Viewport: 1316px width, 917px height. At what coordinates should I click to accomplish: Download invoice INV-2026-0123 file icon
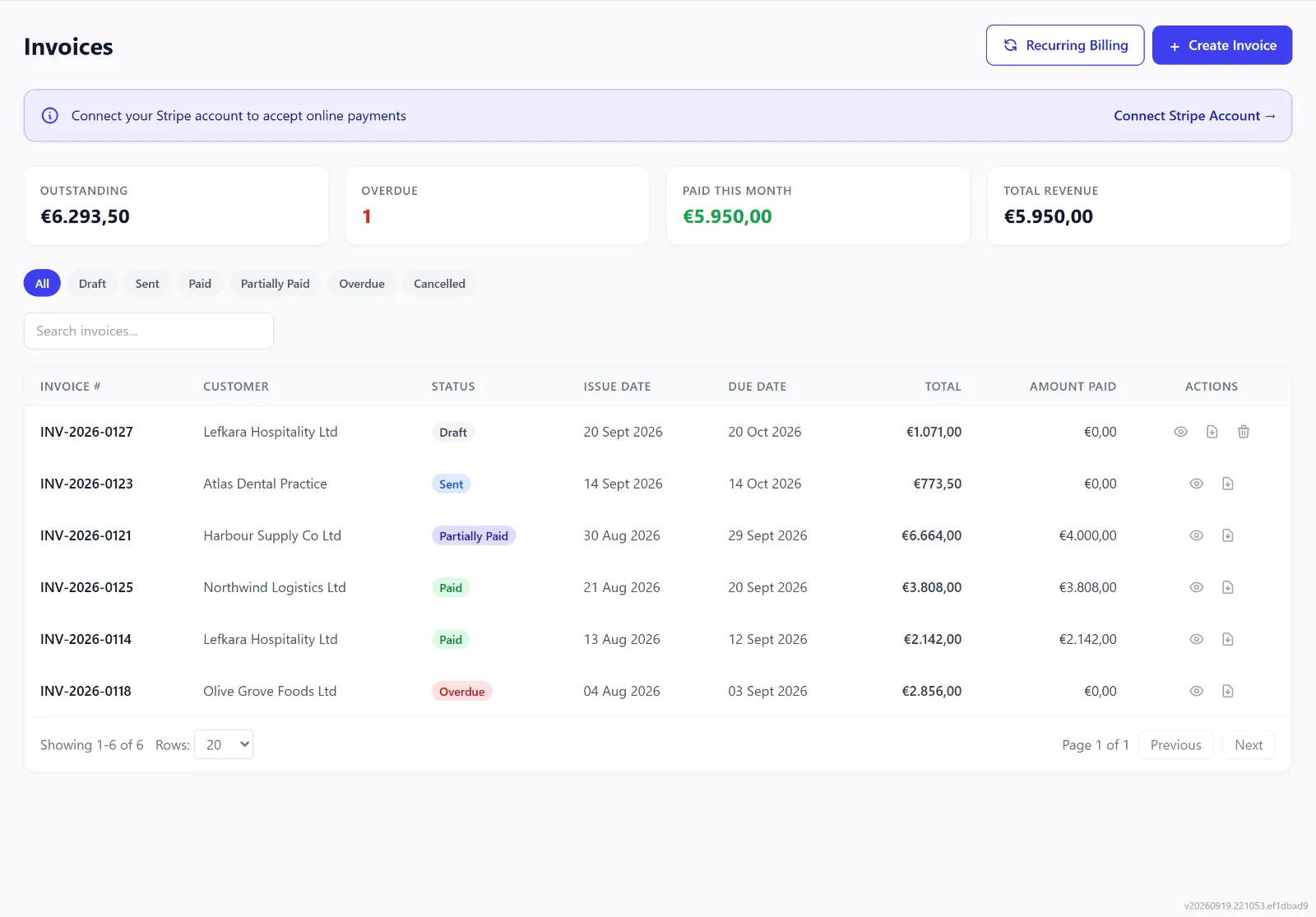(1227, 484)
